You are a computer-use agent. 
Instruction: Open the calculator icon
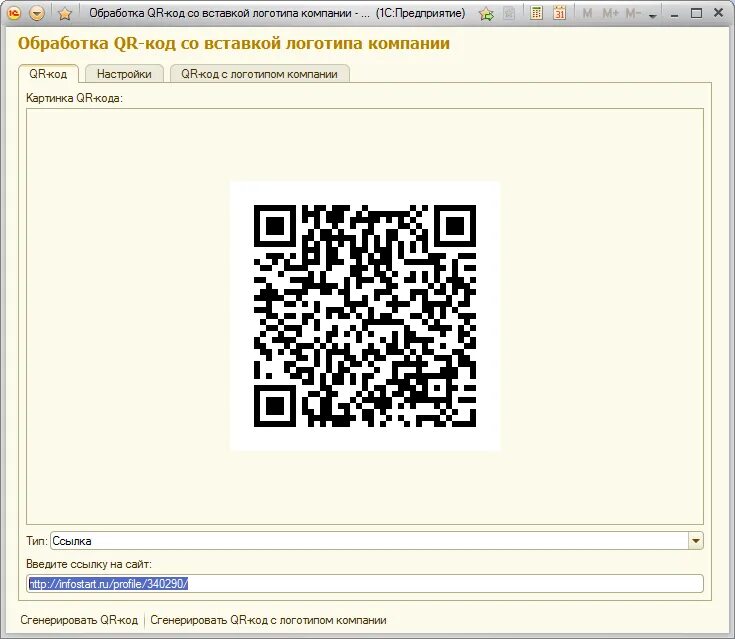pyautogui.click(x=536, y=13)
